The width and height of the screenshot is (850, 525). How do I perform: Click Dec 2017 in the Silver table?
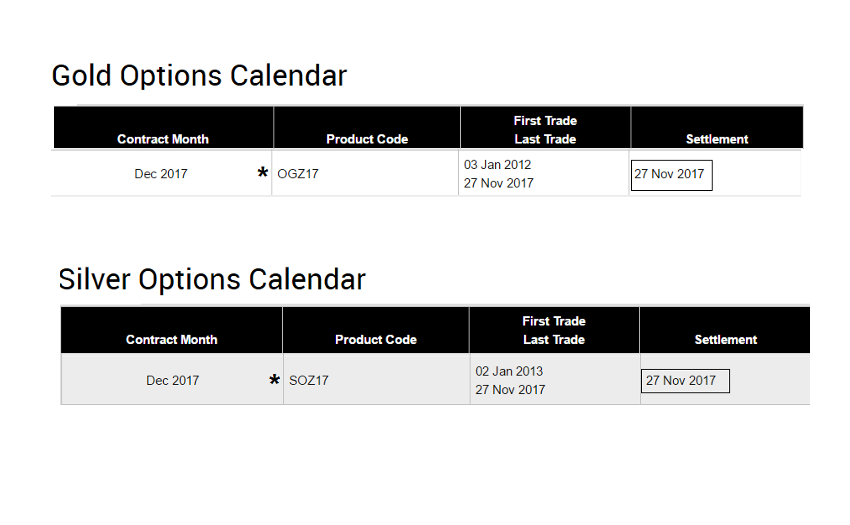coord(172,380)
